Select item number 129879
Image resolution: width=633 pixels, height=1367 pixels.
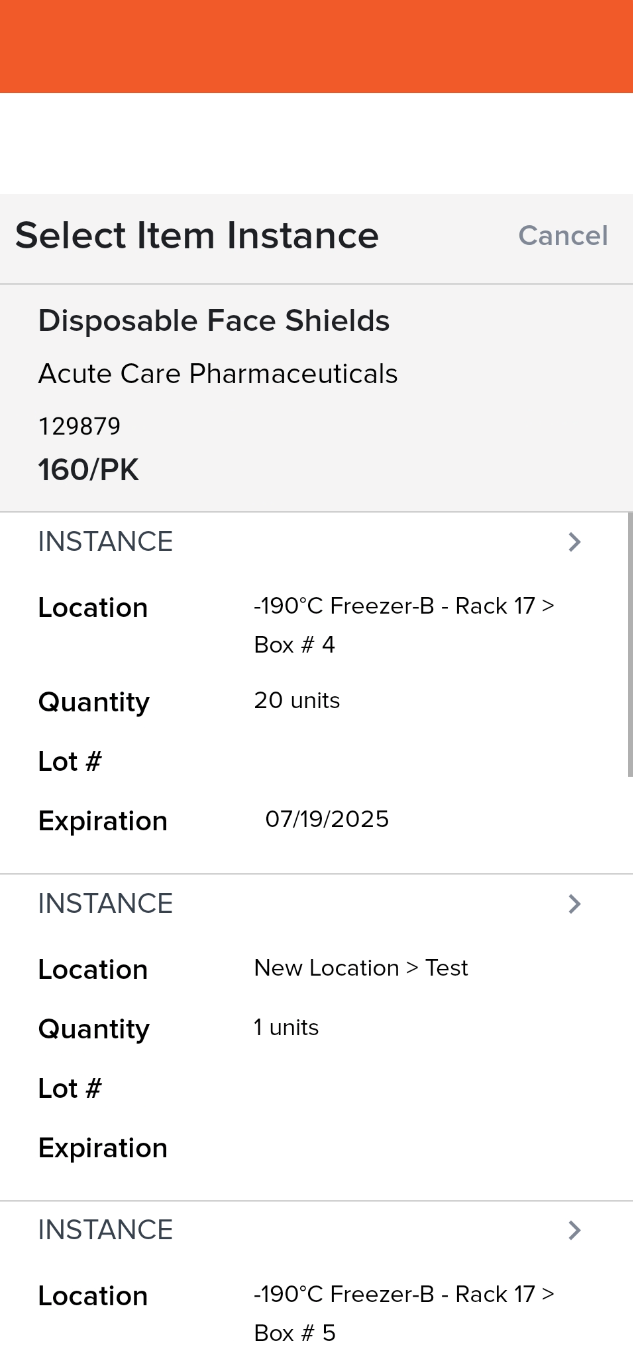click(79, 426)
